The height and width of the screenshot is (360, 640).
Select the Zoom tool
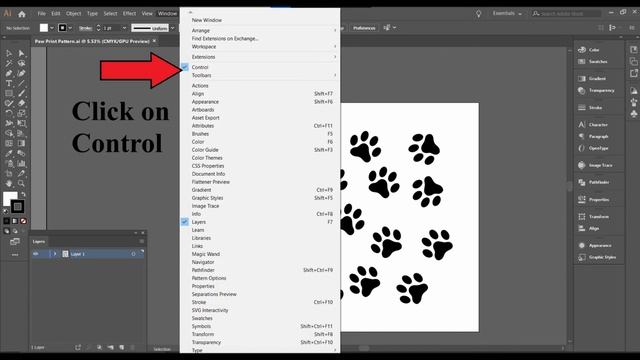(21, 184)
